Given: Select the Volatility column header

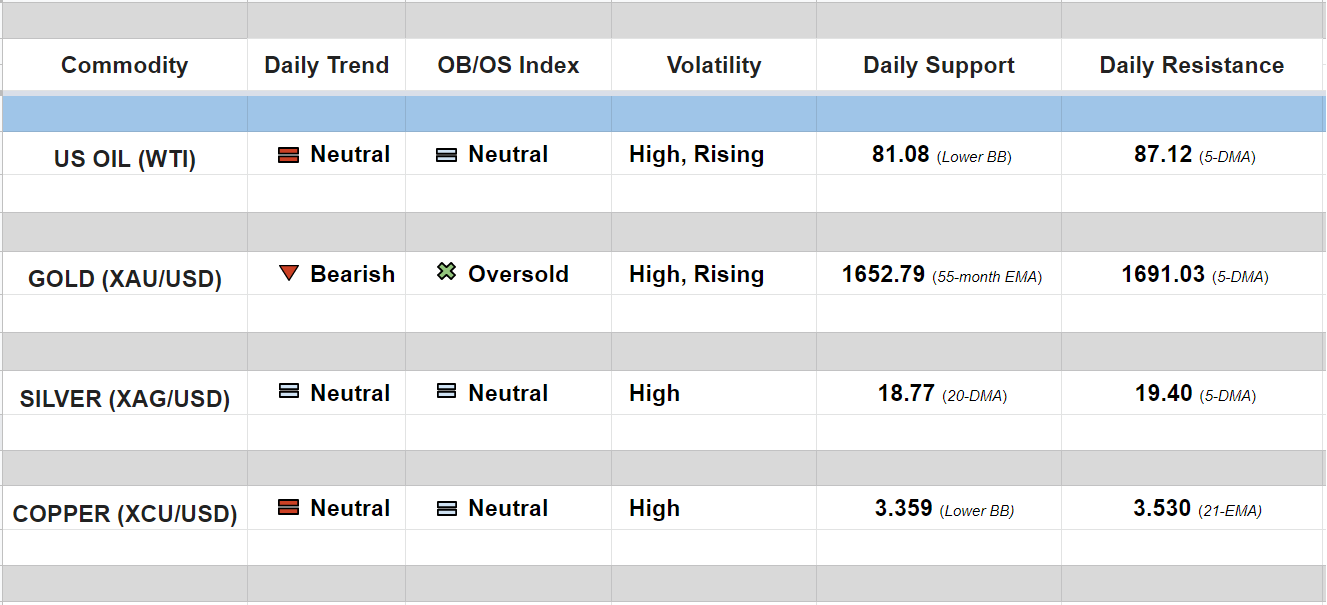Looking at the screenshot, I should [x=713, y=66].
